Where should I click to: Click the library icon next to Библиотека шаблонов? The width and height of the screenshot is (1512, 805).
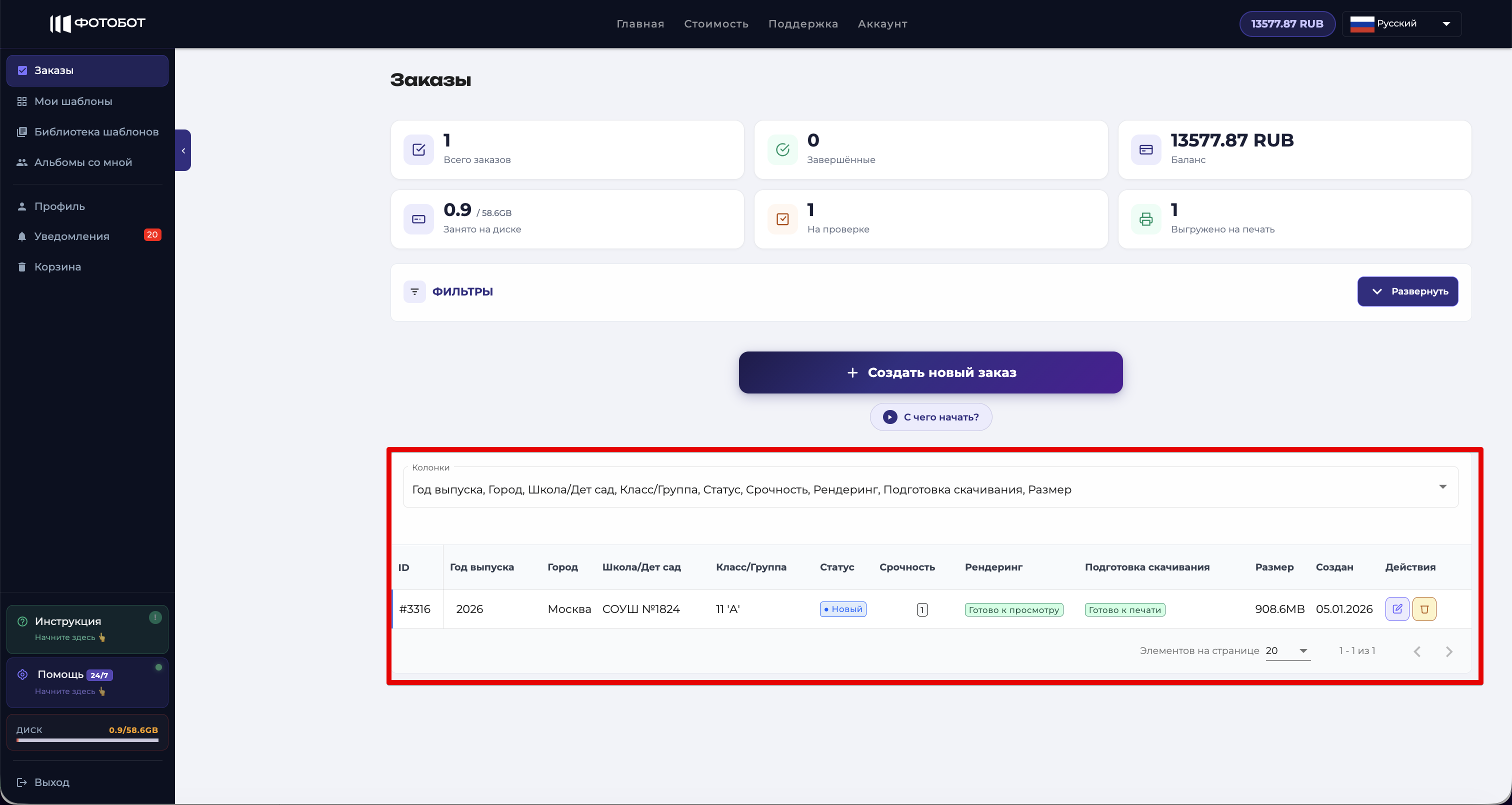(x=21, y=131)
